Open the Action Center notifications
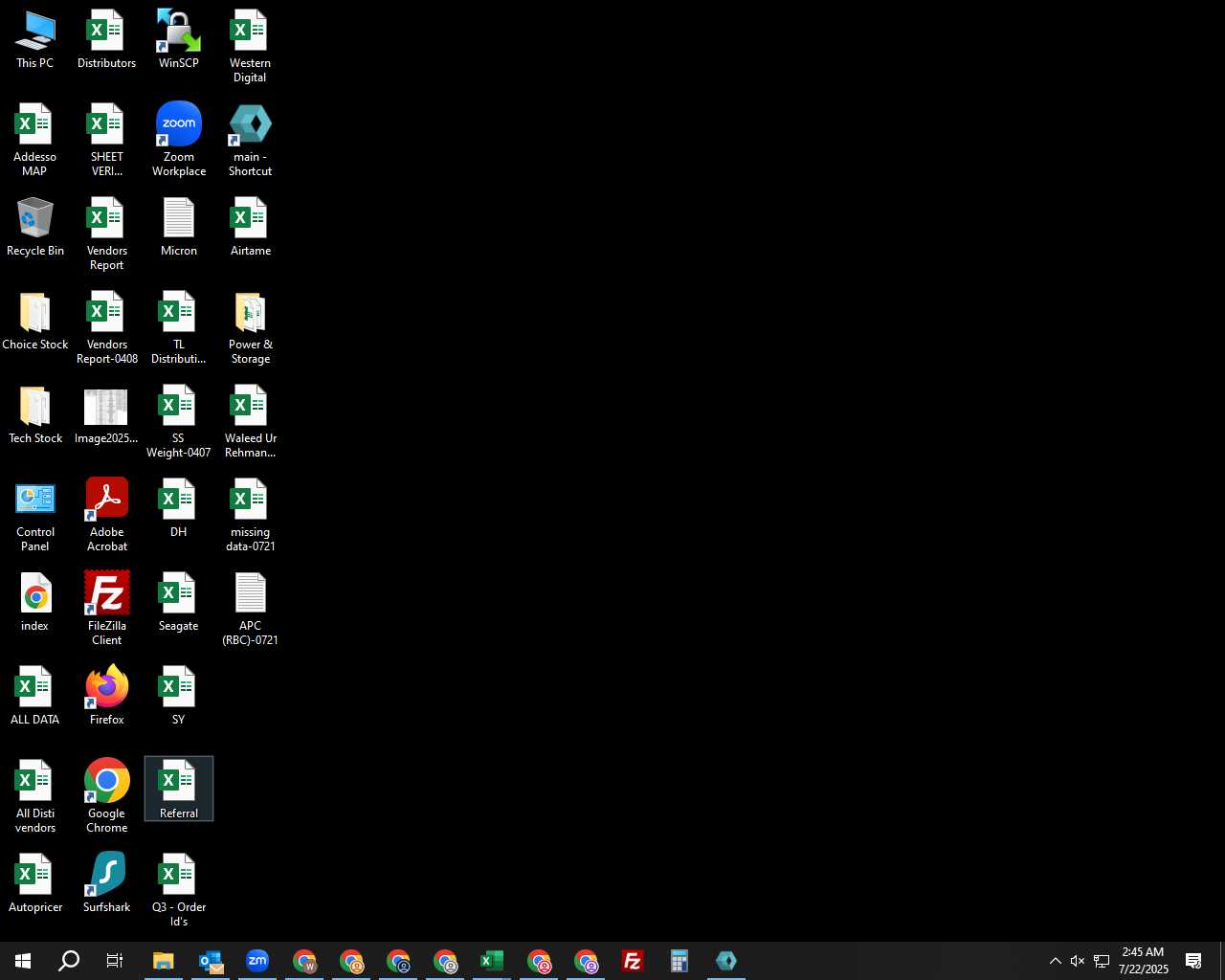 tap(1193, 961)
